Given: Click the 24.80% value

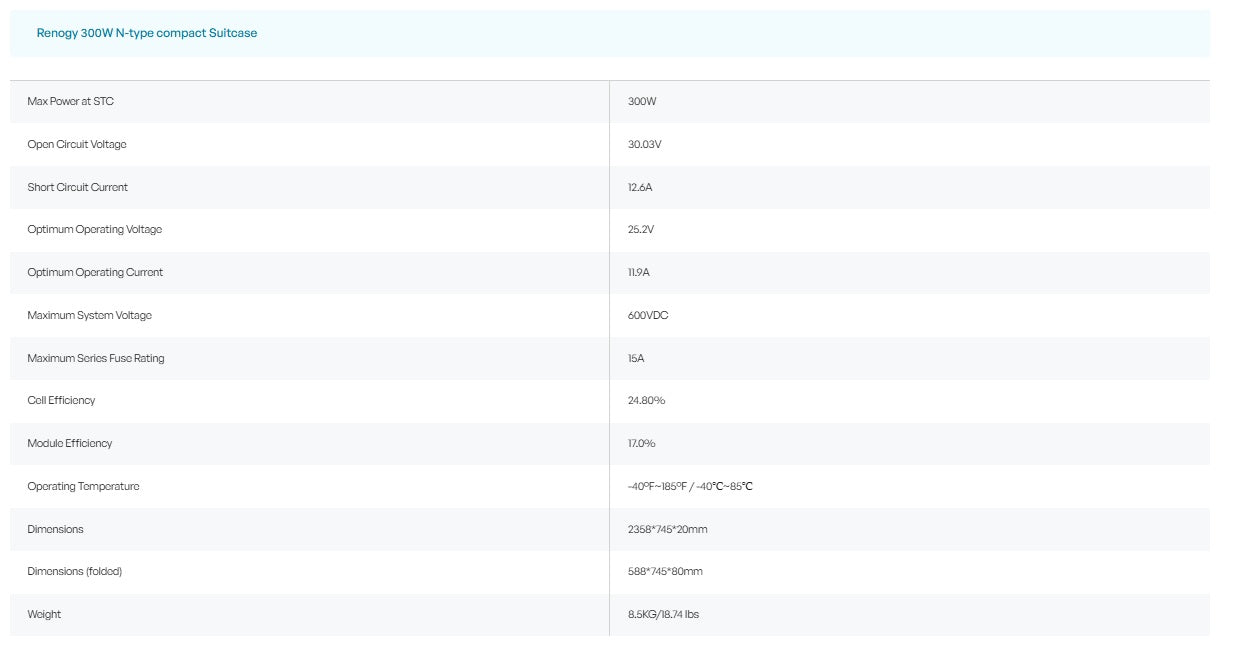Looking at the screenshot, I should [x=646, y=400].
